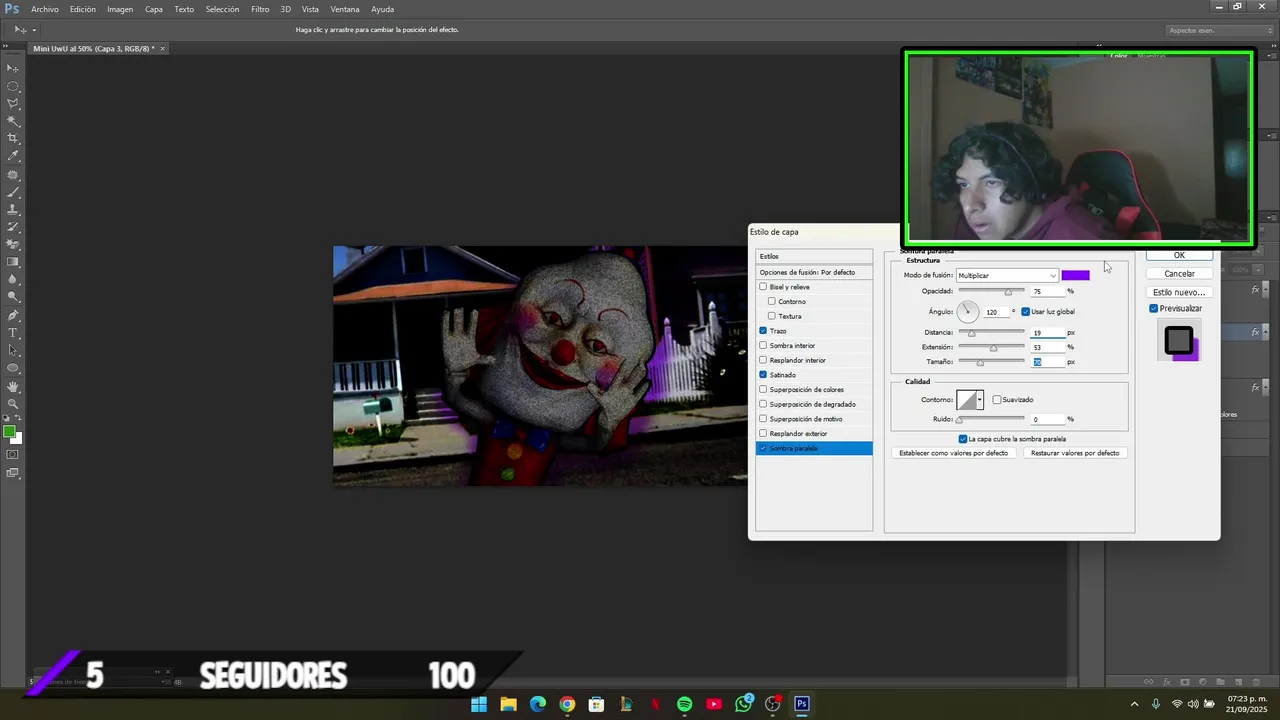This screenshot has height=720, width=1280.
Task: Click the Estilo nuevo button
Action: pos(1179,292)
